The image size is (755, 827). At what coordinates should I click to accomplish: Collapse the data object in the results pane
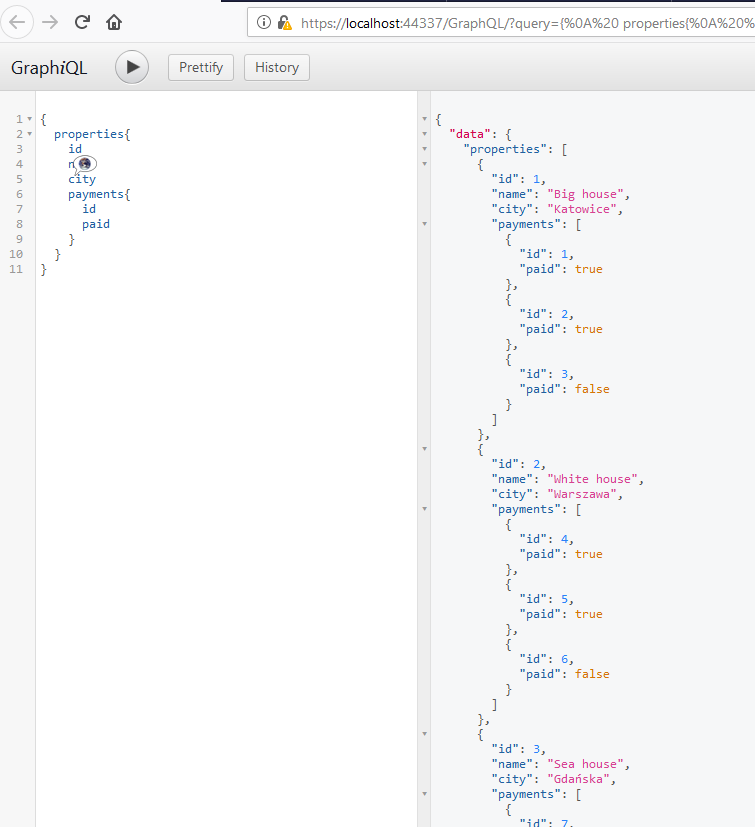pos(424,133)
